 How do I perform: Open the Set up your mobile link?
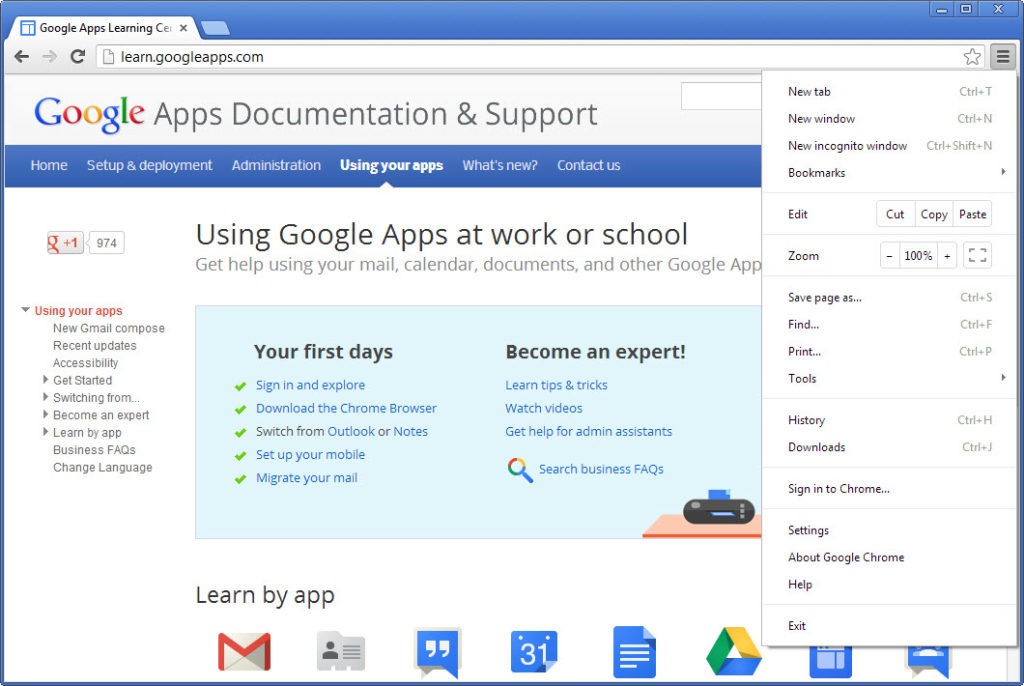coord(310,455)
